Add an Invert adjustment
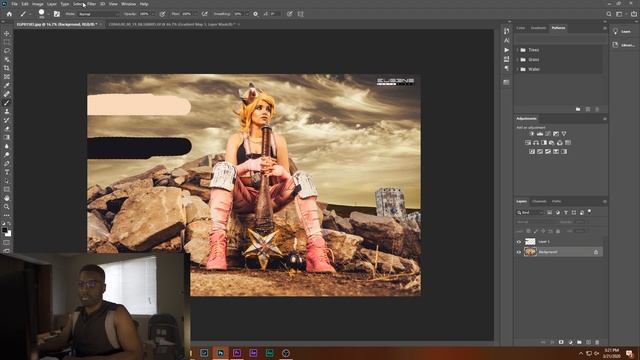Screen dimensions: 640x360 (x=532, y=151)
